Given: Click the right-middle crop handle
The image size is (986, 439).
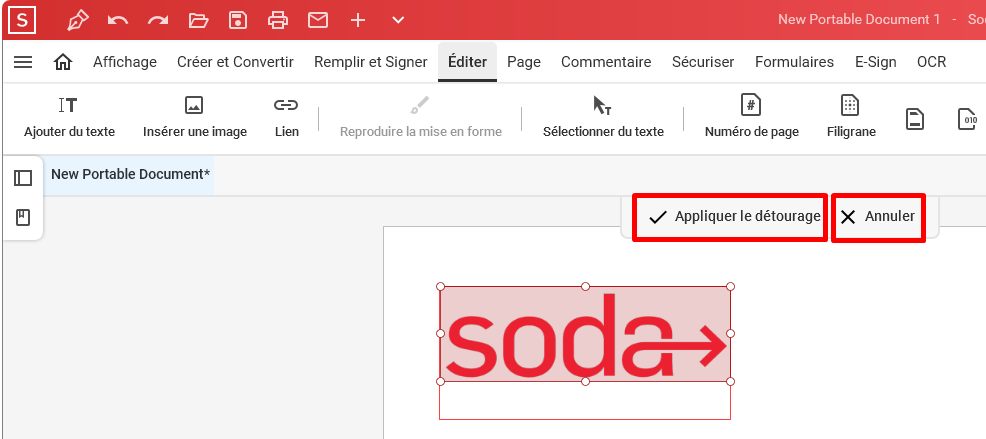Looking at the screenshot, I should tap(730, 333).
